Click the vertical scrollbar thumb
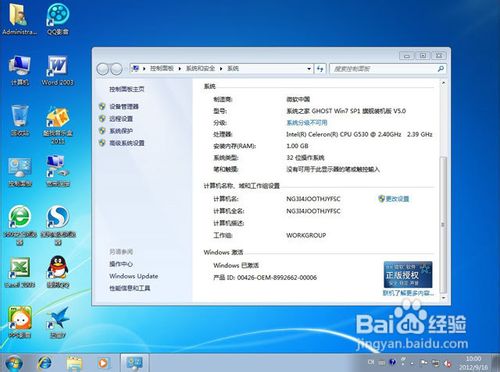Image resolution: width=500 pixels, height=372 pixels. coord(443,225)
